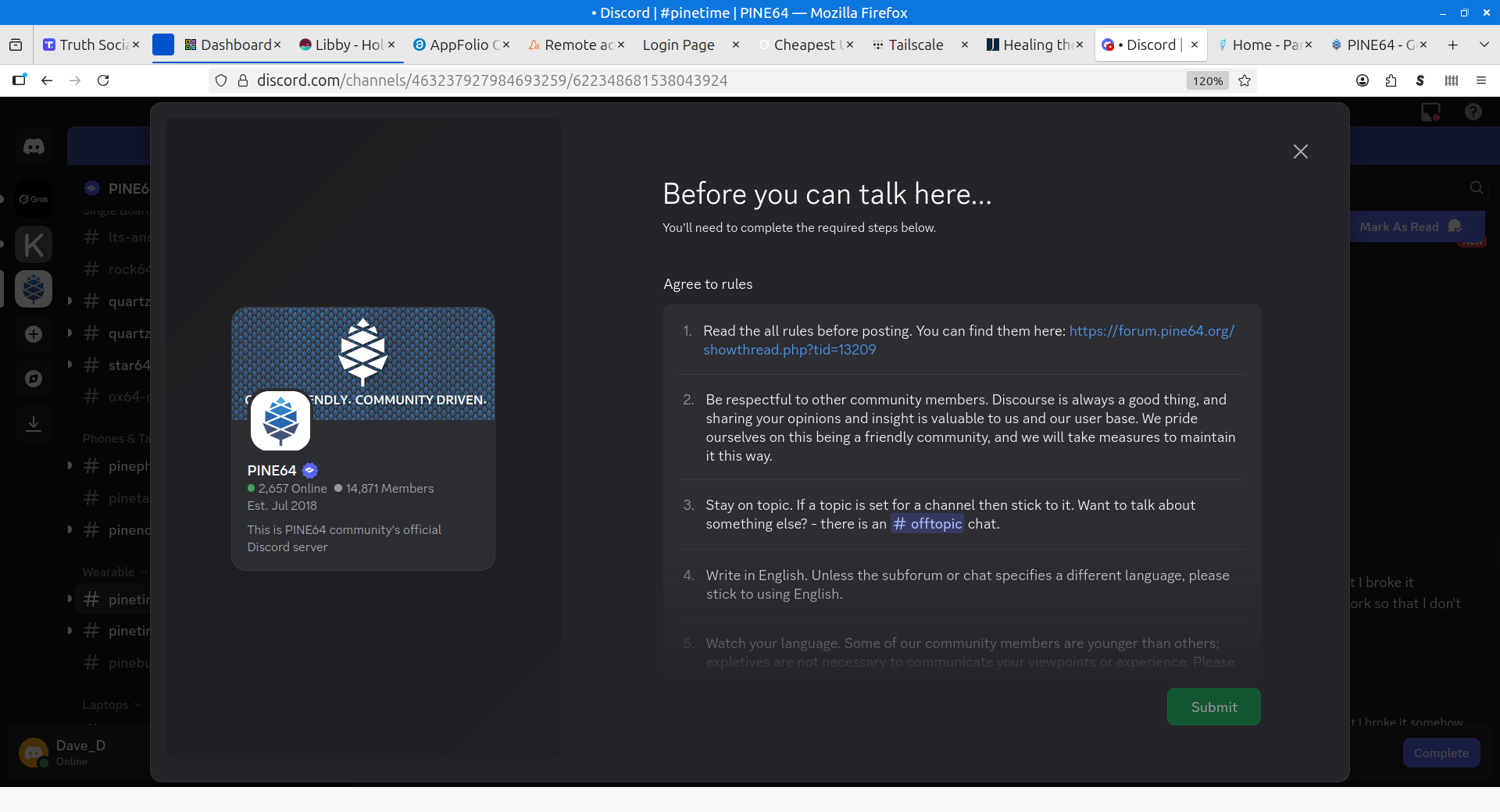Open the Firefox account icon
The width and height of the screenshot is (1500, 812).
click(1362, 80)
